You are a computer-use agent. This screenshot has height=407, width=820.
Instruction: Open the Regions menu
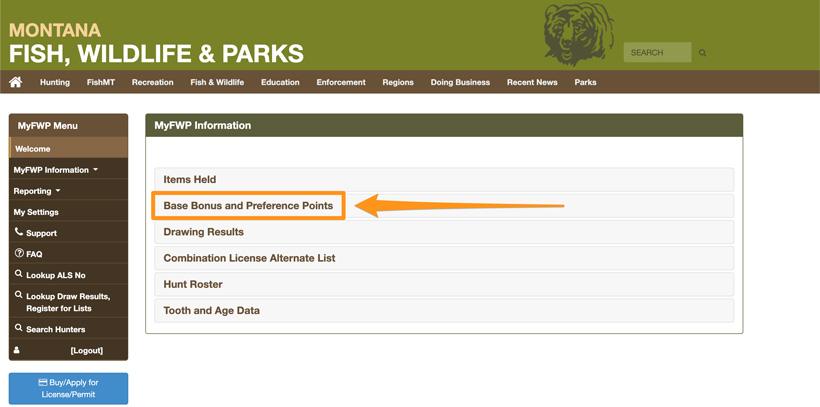tap(398, 82)
